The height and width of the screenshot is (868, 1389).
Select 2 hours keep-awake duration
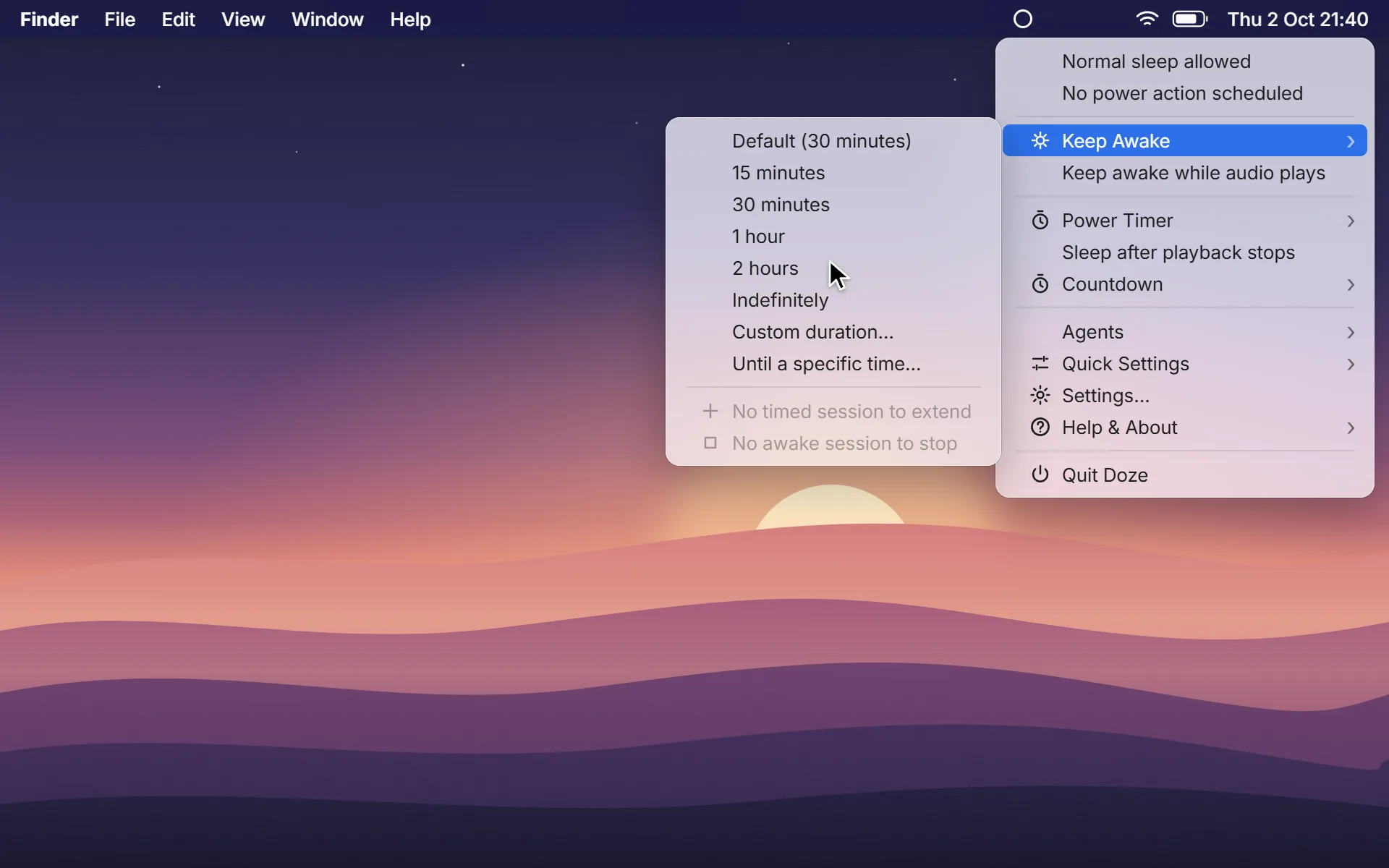(833, 268)
